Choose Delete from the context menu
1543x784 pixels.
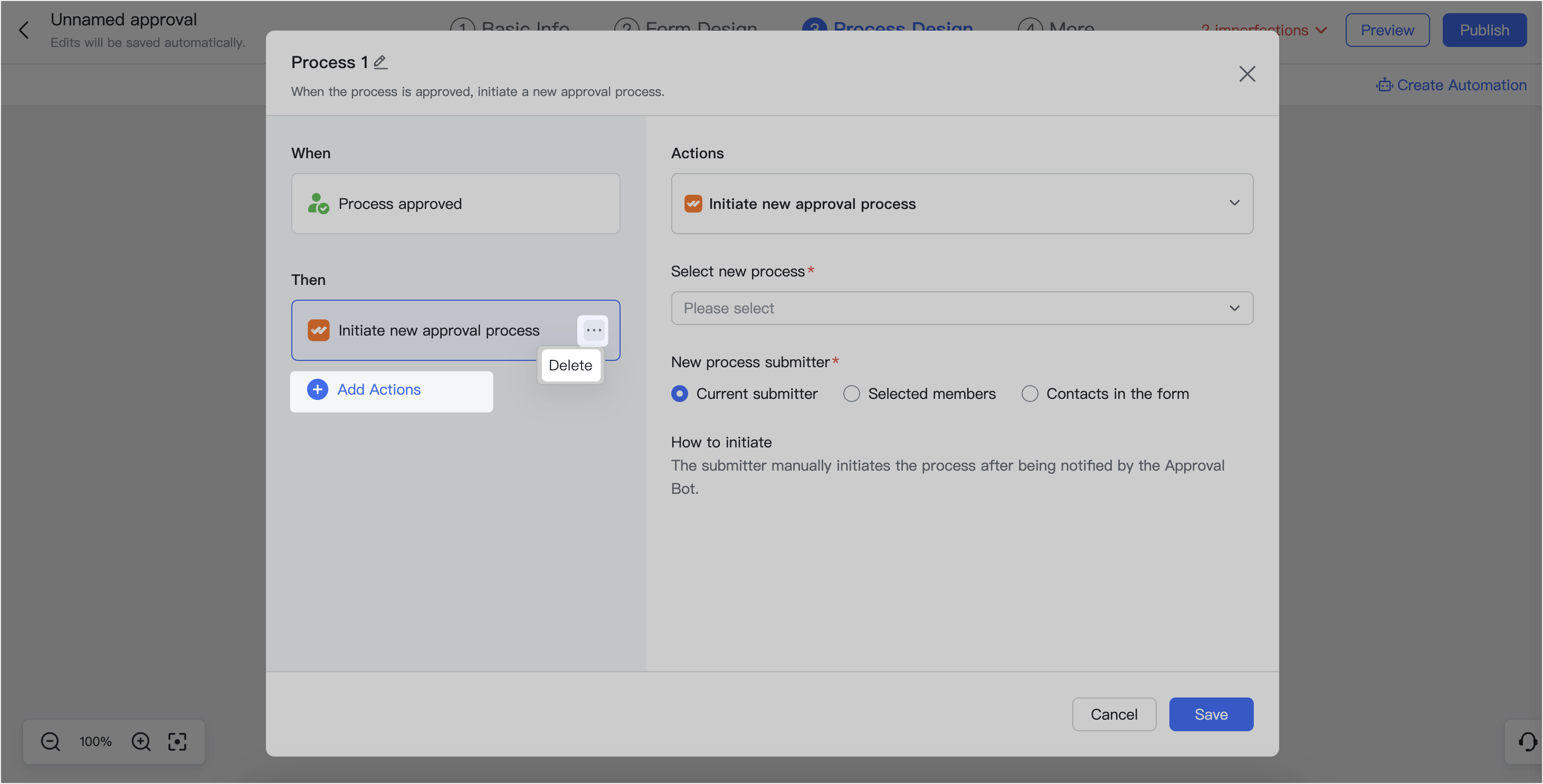569,365
